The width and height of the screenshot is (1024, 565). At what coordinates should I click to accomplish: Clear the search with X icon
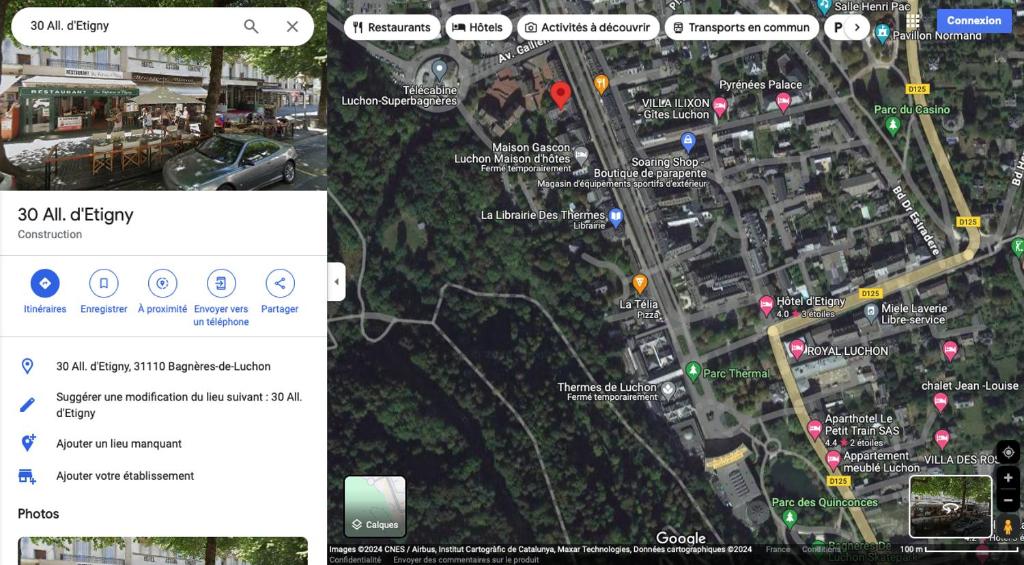[x=292, y=26]
